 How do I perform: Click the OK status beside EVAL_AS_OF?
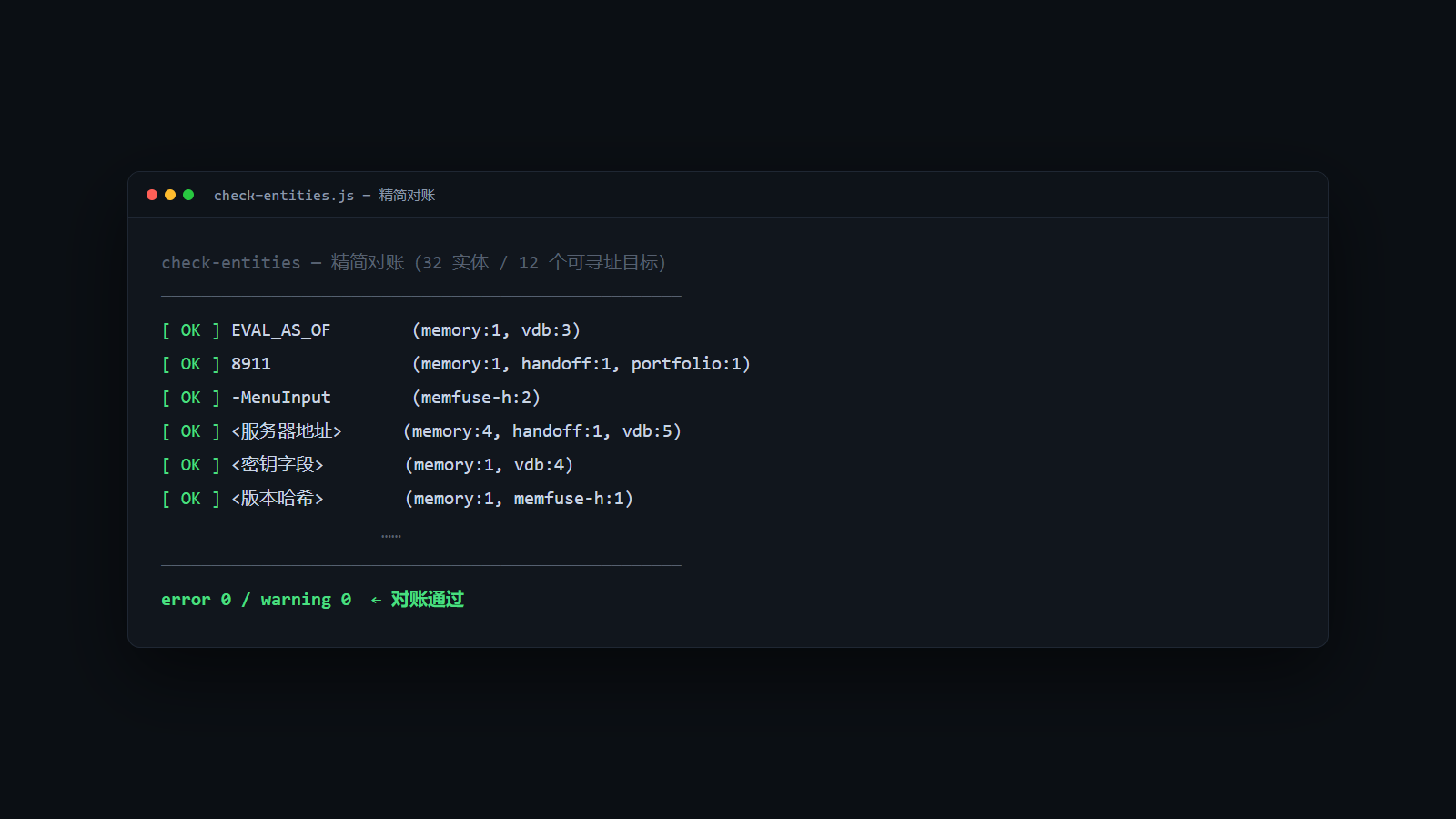click(191, 330)
